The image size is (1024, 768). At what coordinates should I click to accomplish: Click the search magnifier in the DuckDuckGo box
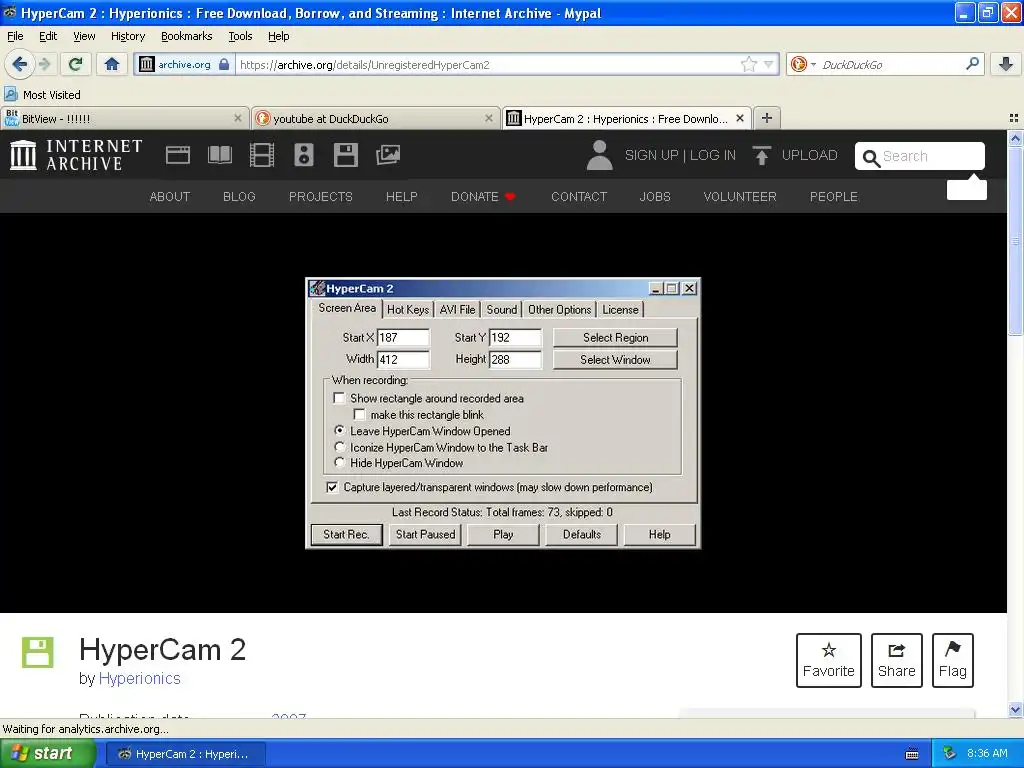(972, 64)
